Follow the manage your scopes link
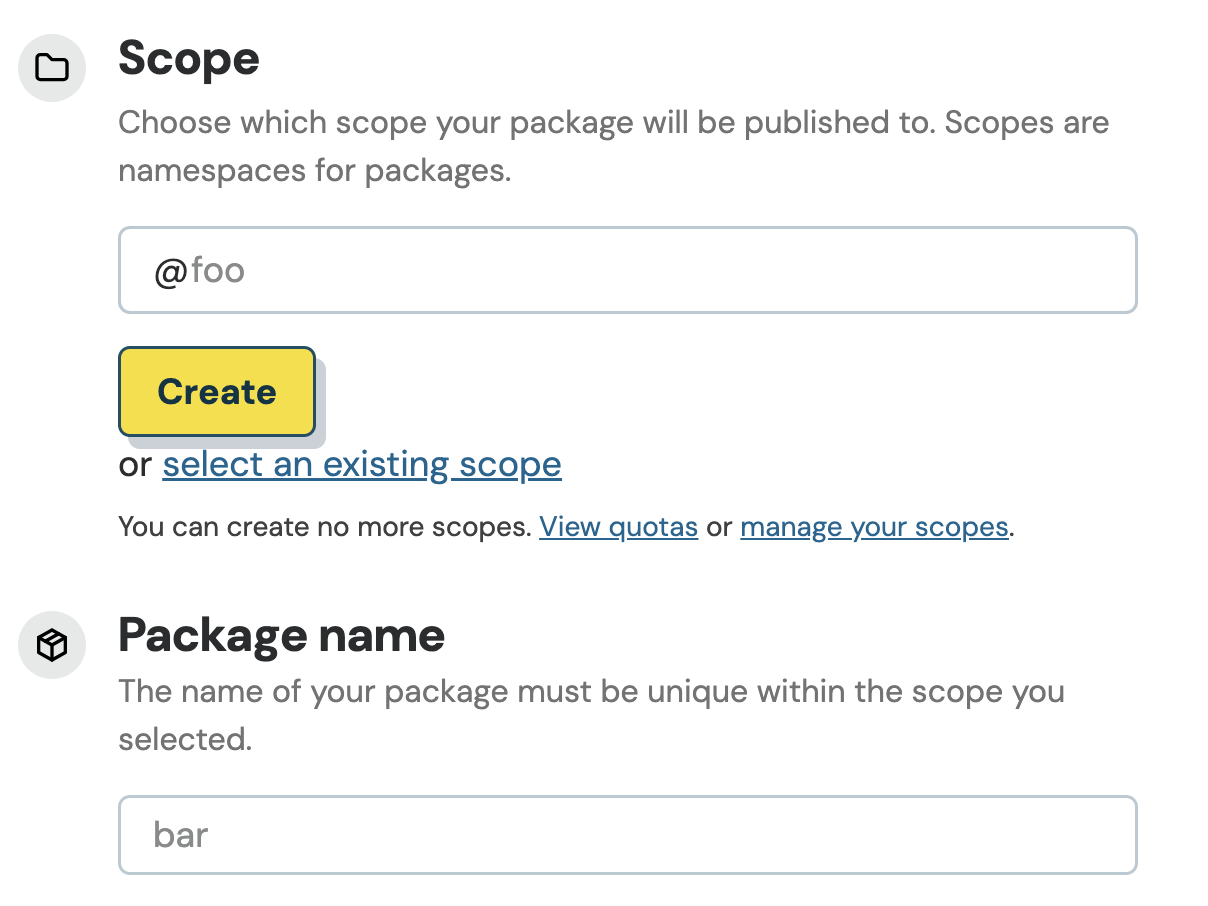This screenshot has height=906, width=1208. [x=873, y=527]
